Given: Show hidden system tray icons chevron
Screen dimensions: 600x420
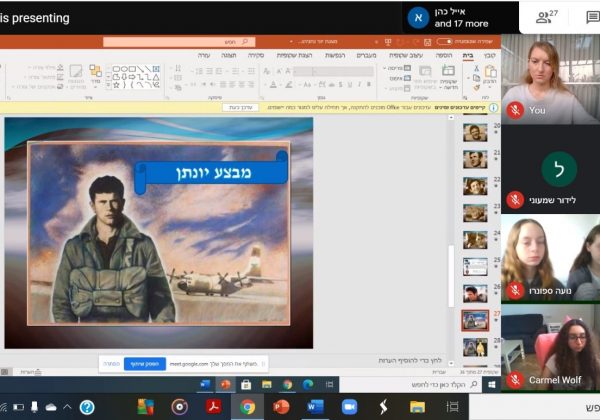Looking at the screenshot, I should click(x=67, y=407).
